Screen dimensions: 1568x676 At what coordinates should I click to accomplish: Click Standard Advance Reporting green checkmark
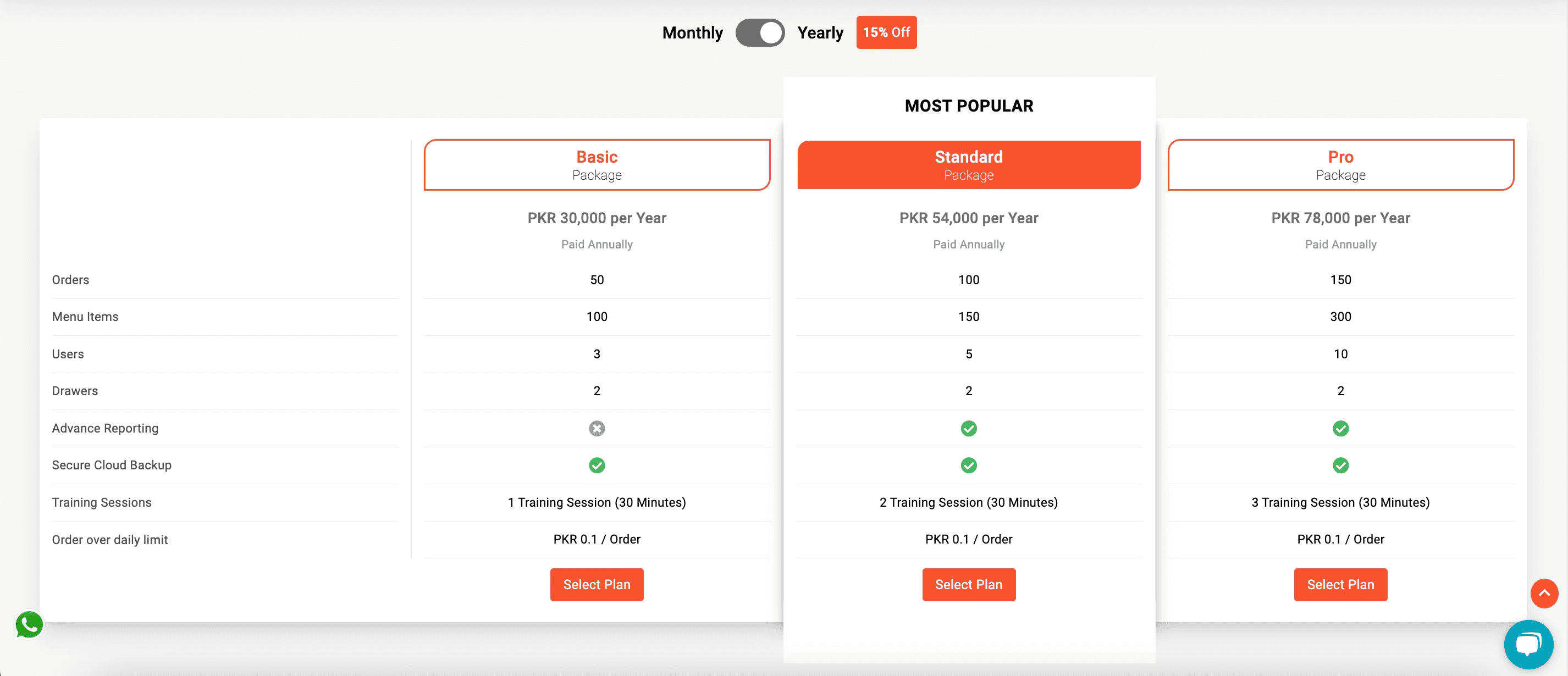(968, 428)
